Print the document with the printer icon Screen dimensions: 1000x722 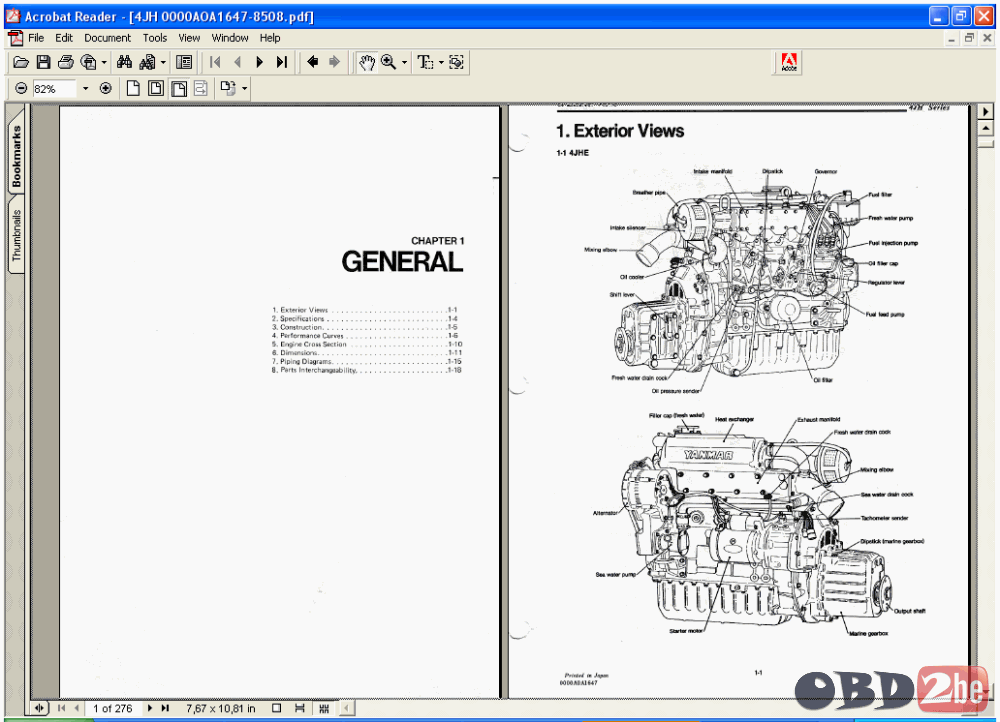tap(65, 62)
